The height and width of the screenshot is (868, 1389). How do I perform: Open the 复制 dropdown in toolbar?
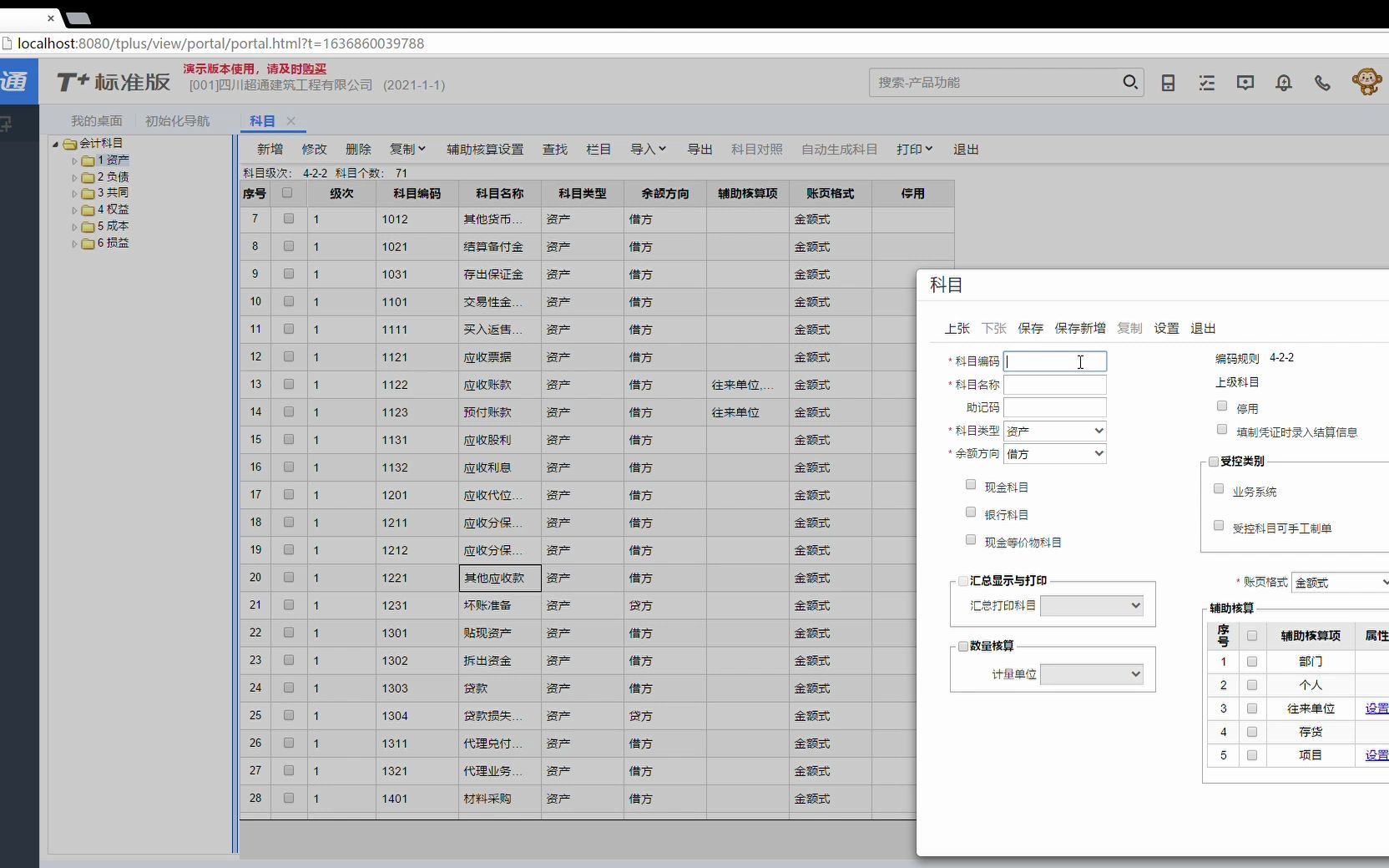point(407,149)
